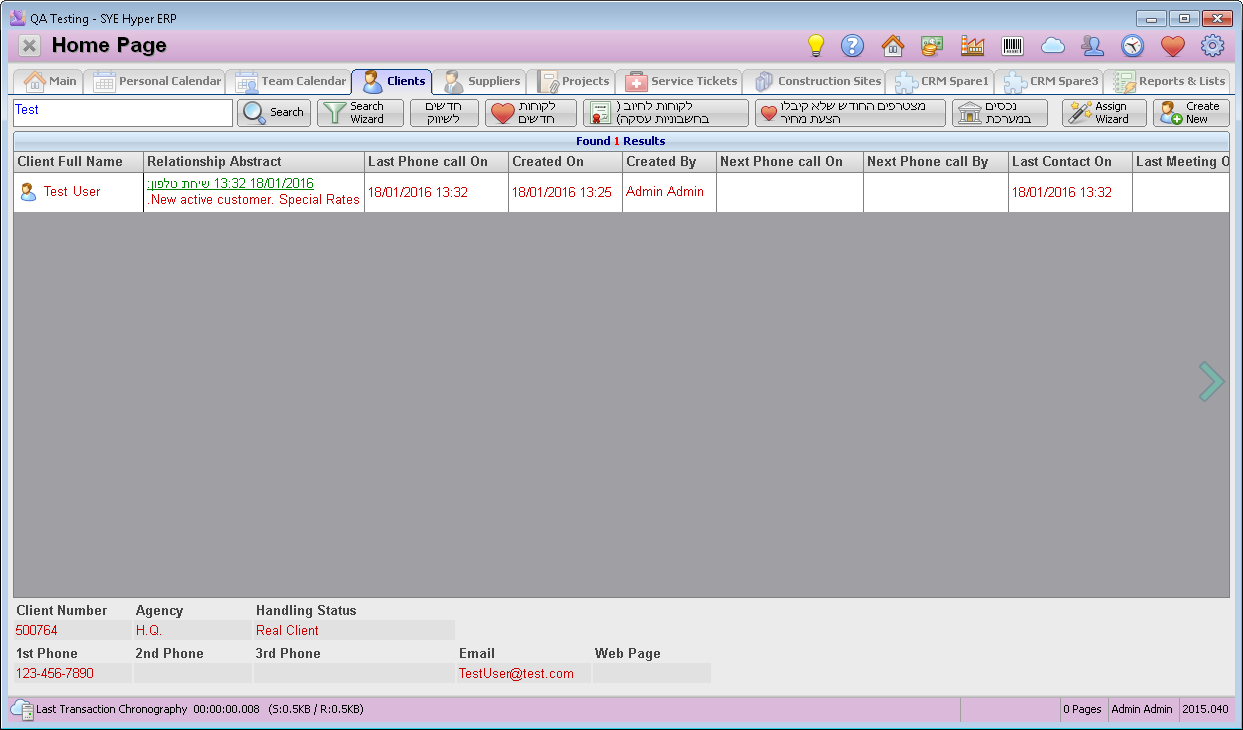This screenshot has height=730, width=1243.
Task: Open the Assign Wizard wand button
Action: click(x=1104, y=113)
